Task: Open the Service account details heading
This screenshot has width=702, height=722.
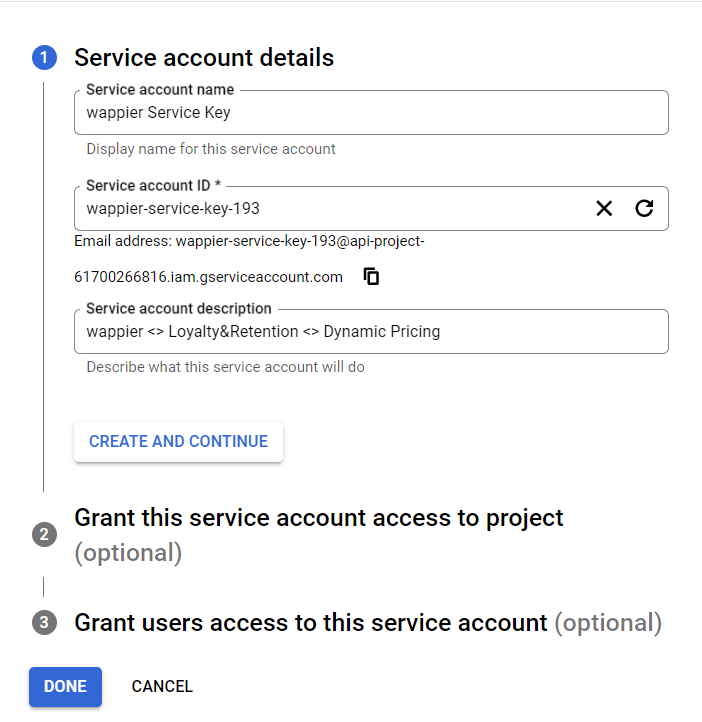Action: pyautogui.click(x=204, y=58)
